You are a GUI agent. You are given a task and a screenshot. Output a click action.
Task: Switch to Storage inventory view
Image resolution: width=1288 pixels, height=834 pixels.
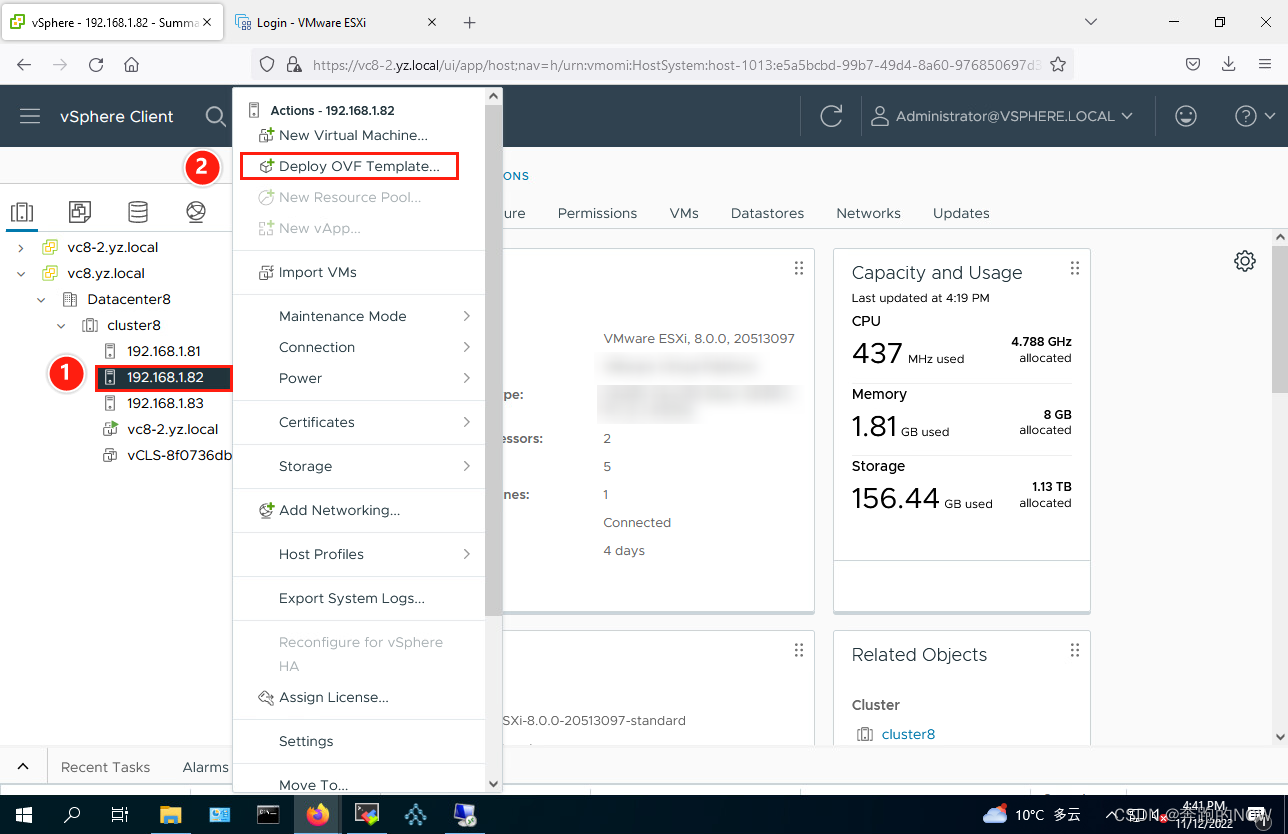coord(138,212)
